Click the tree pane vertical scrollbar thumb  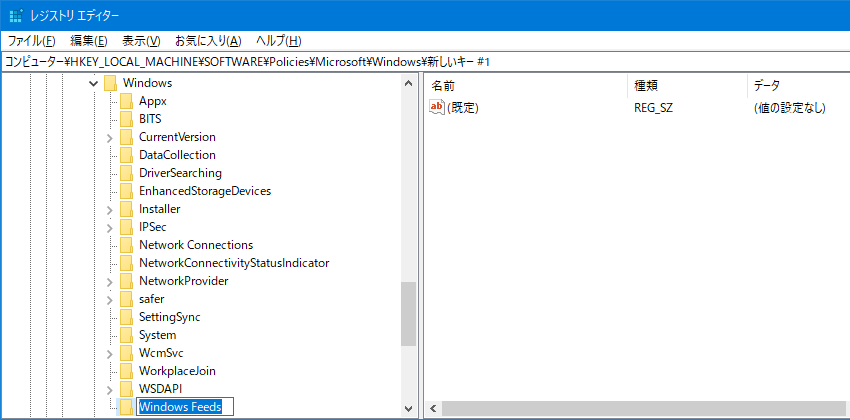click(408, 314)
